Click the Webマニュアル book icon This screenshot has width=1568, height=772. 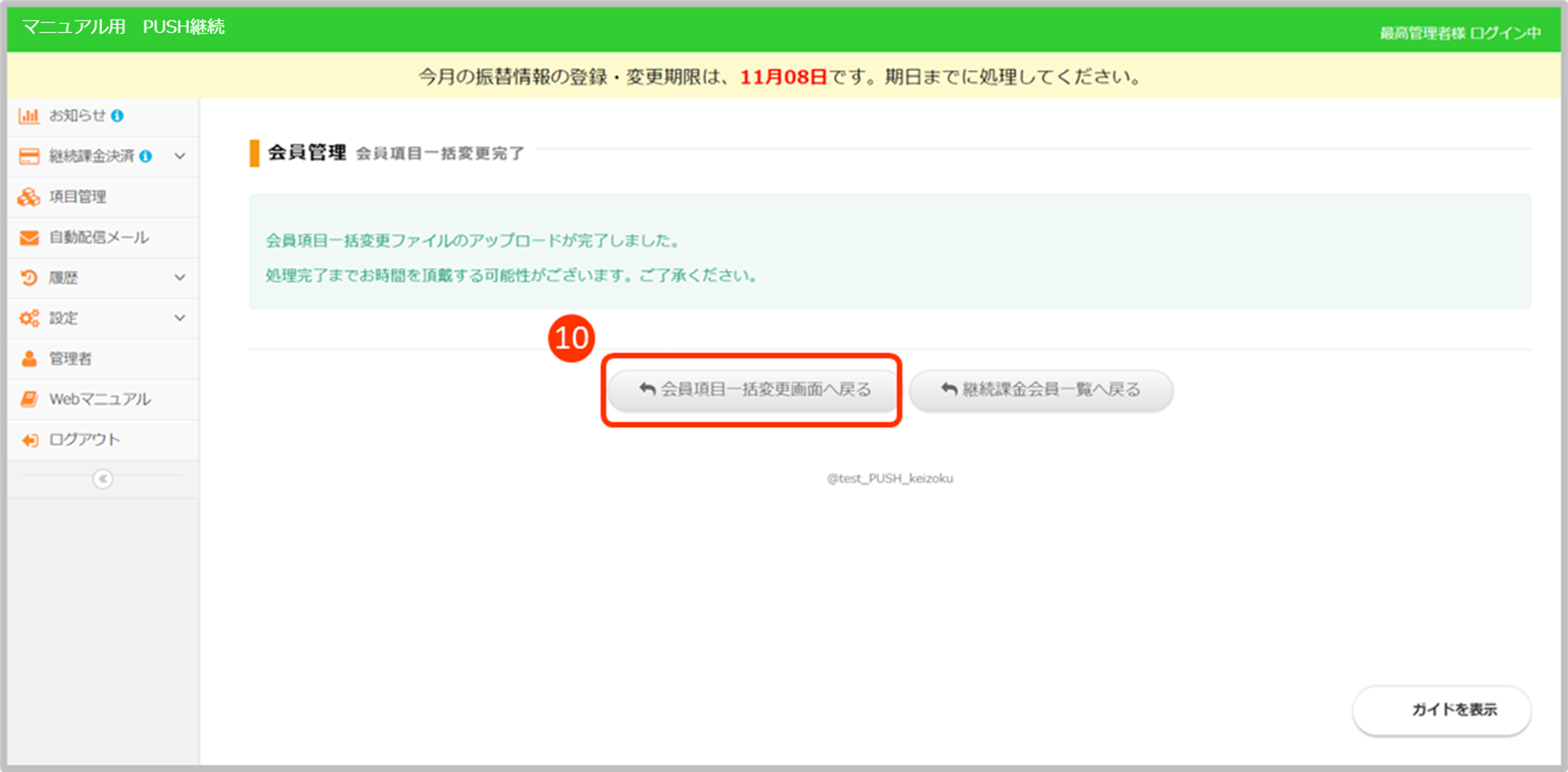pyautogui.click(x=29, y=400)
